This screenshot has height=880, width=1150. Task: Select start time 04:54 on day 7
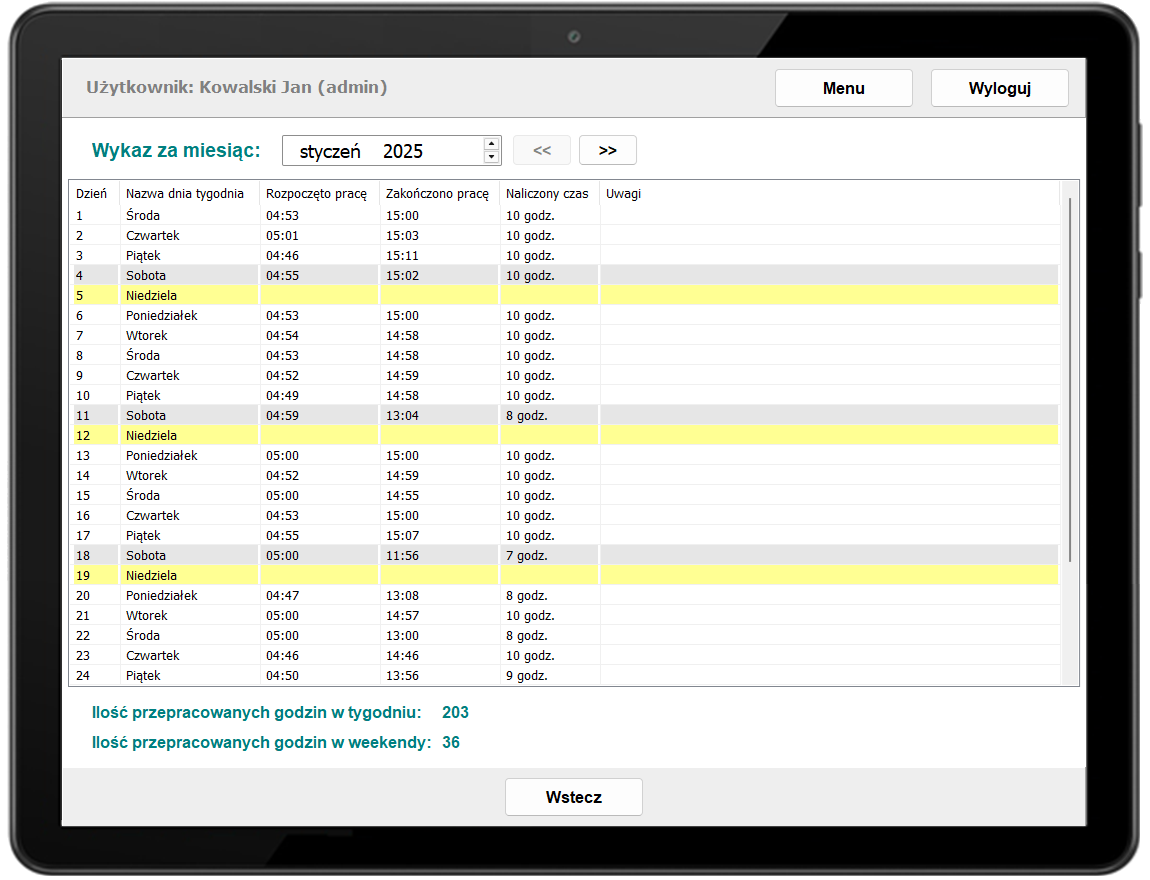point(282,335)
